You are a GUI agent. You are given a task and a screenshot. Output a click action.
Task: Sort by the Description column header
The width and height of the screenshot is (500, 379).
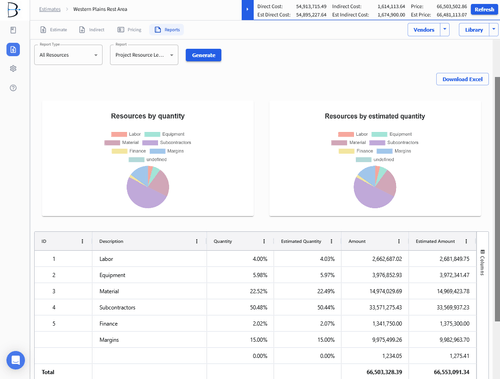tap(111, 241)
